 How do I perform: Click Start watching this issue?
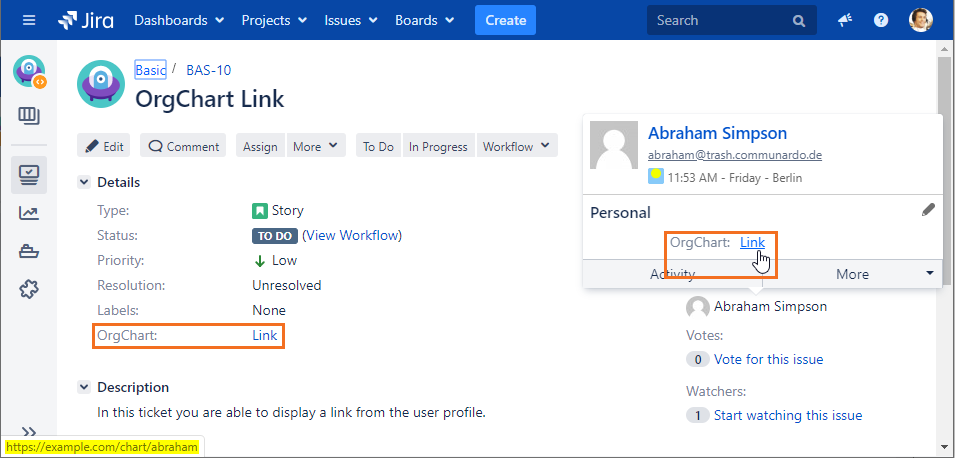click(788, 415)
